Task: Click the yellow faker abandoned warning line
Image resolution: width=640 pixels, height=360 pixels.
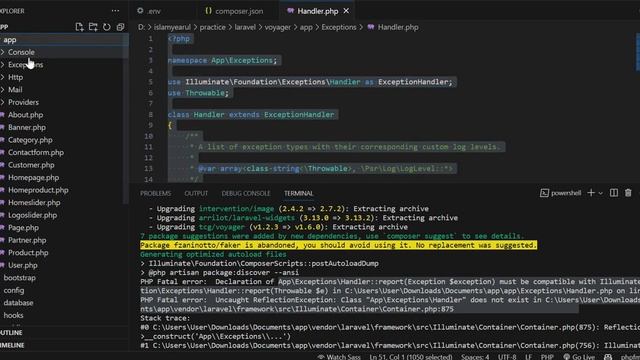Action: pyautogui.click(x=338, y=245)
